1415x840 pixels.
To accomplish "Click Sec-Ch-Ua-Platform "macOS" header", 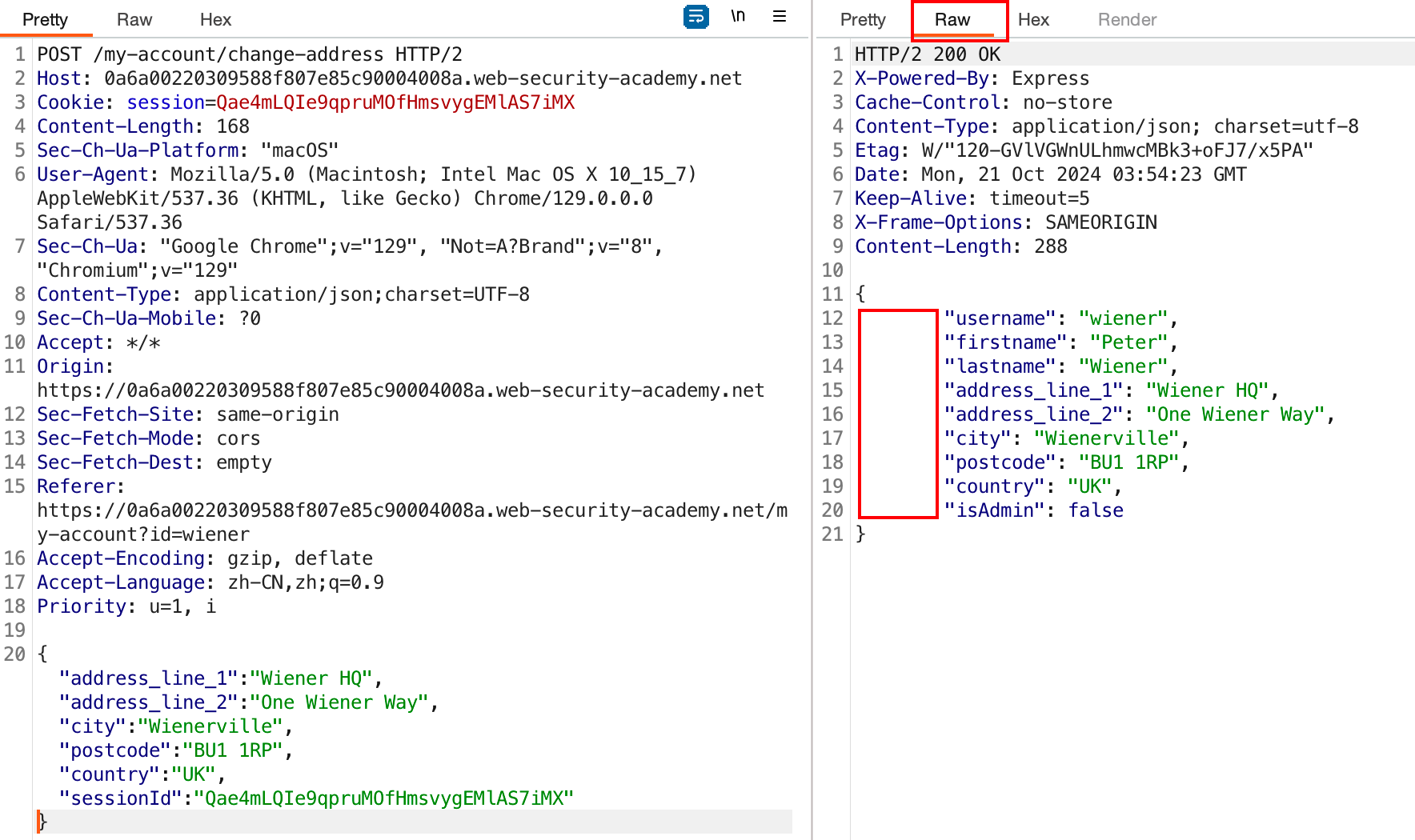I will tap(188, 150).
